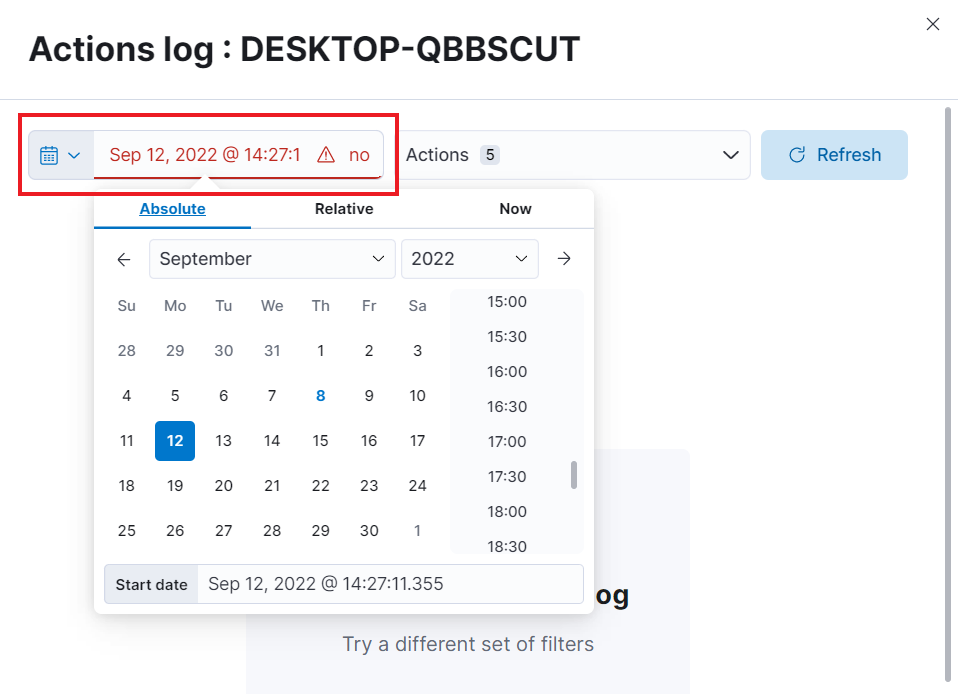Choose 17:00 from the time list

506,441
